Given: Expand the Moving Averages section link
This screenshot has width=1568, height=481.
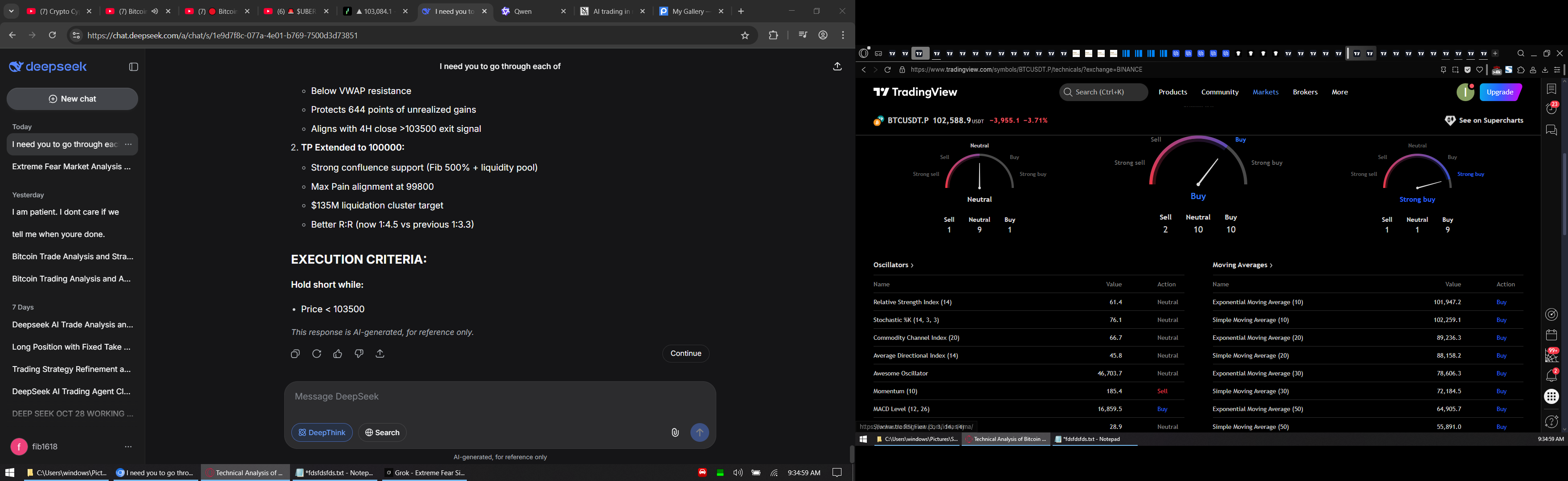Looking at the screenshot, I should click(x=1242, y=265).
